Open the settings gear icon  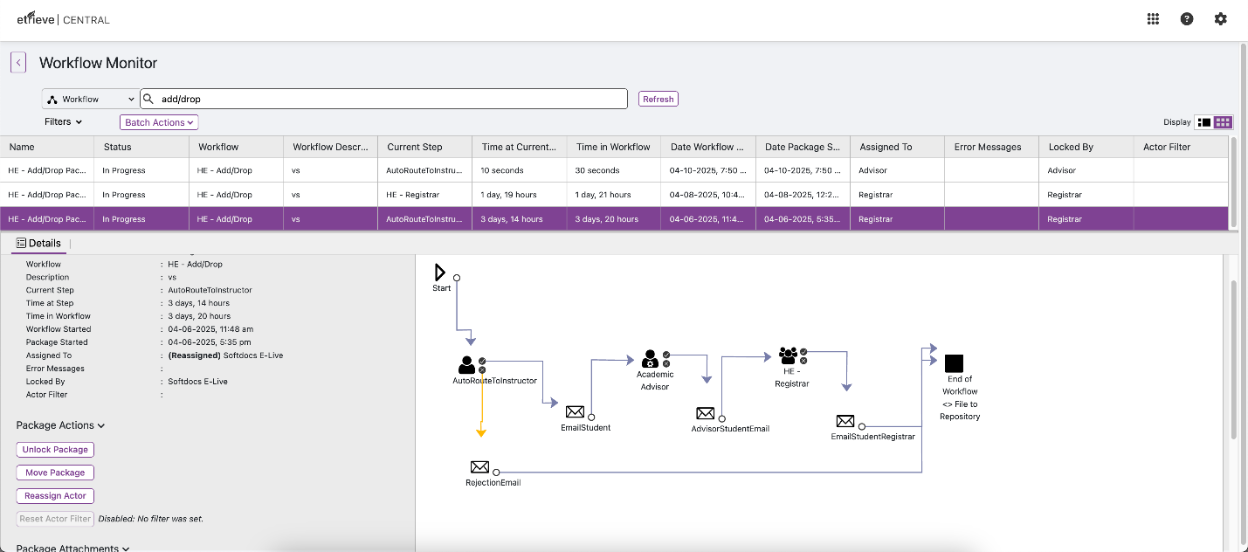point(1220,19)
